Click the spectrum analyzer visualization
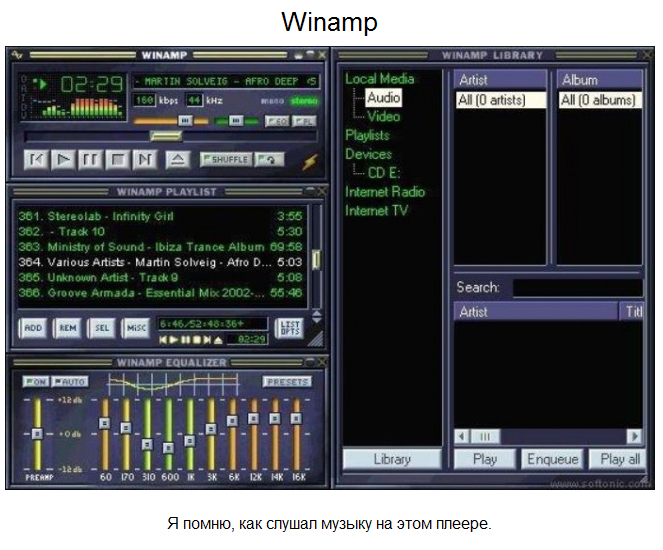The height and width of the screenshot is (550, 663). (x=78, y=107)
